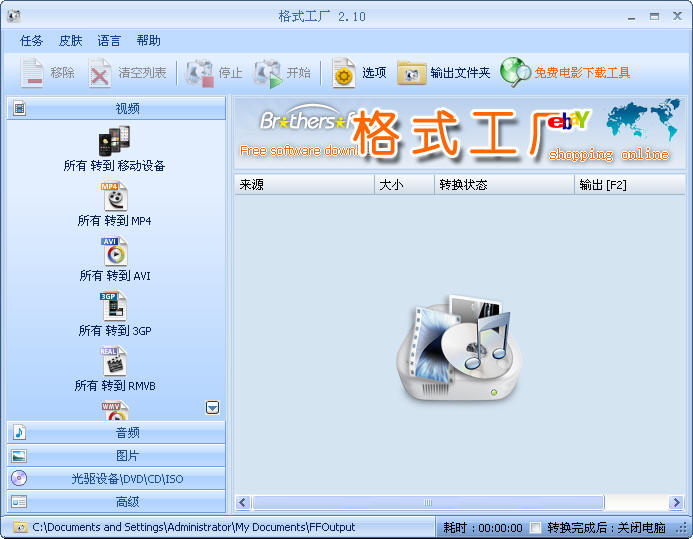Open 选项 options gear icon
The image size is (693, 539).
tap(344, 73)
